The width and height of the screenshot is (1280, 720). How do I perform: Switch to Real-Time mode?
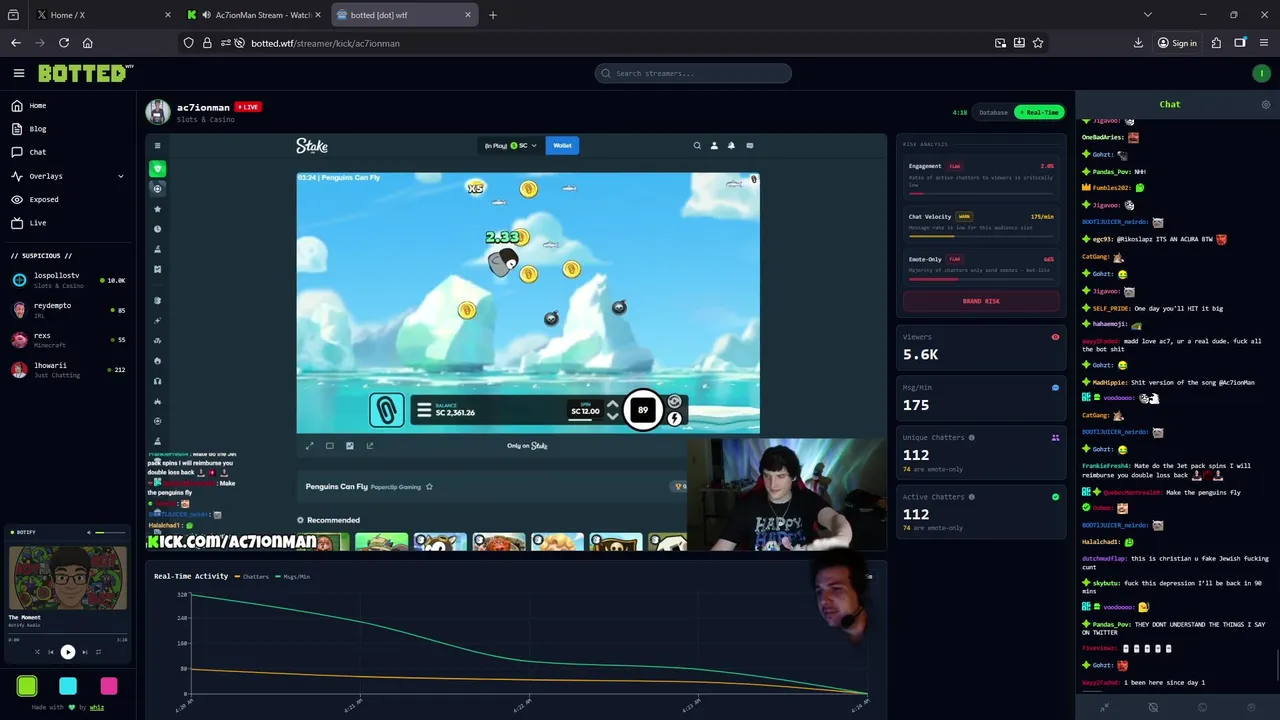pyautogui.click(x=1039, y=112)
